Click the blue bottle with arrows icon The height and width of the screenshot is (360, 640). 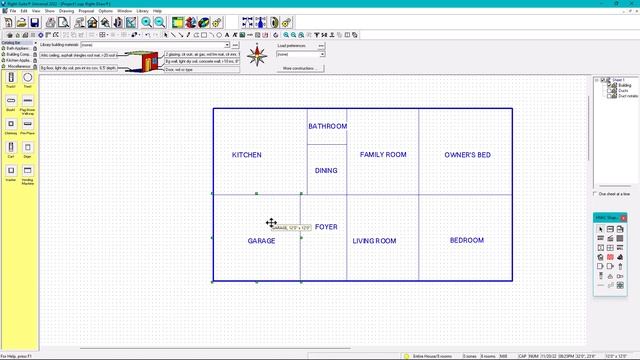[260, 22]
